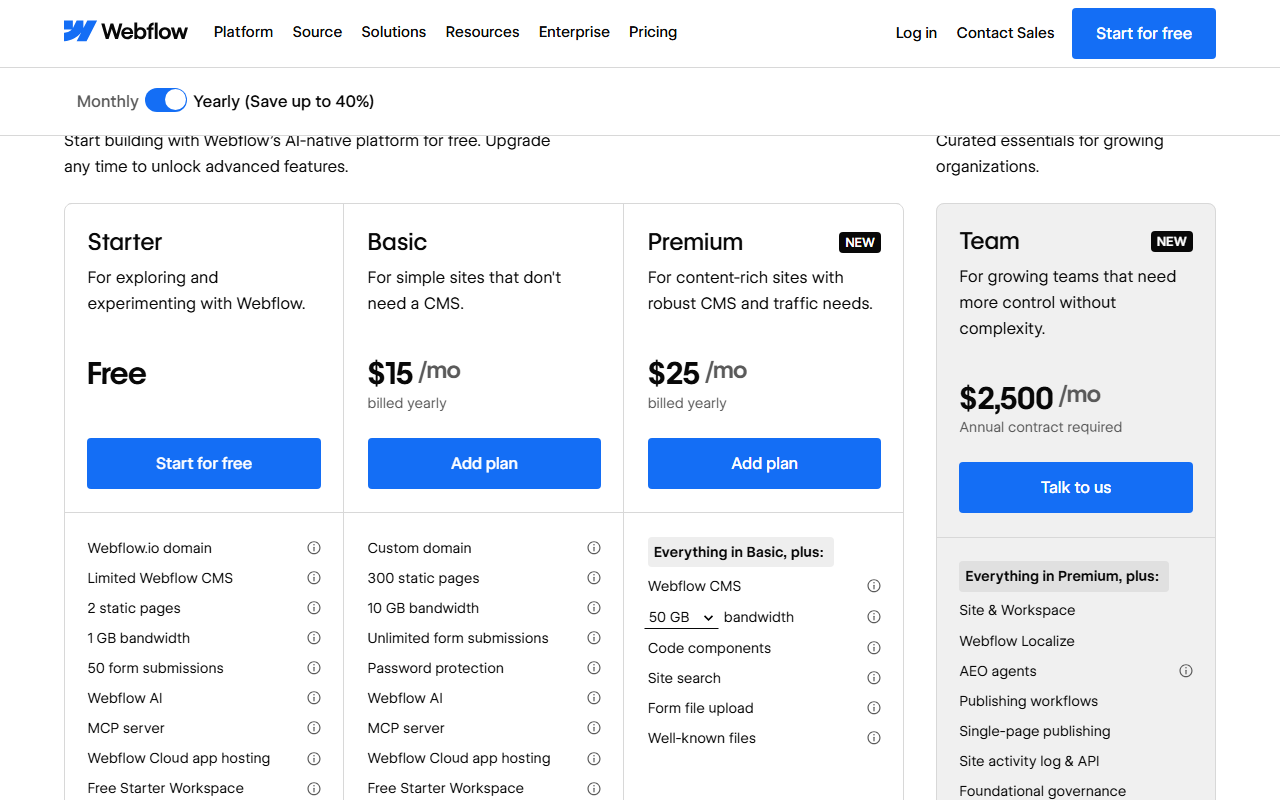The image size is (1280, 800).
Task: Click Talk to us button
Action: click(1076, 487)
